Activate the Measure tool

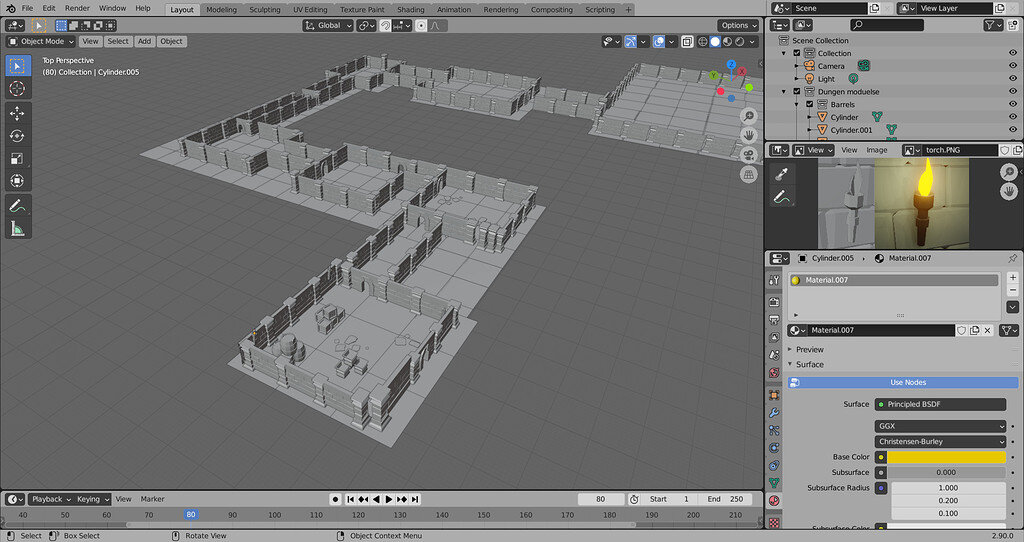[x=17, y=228]
